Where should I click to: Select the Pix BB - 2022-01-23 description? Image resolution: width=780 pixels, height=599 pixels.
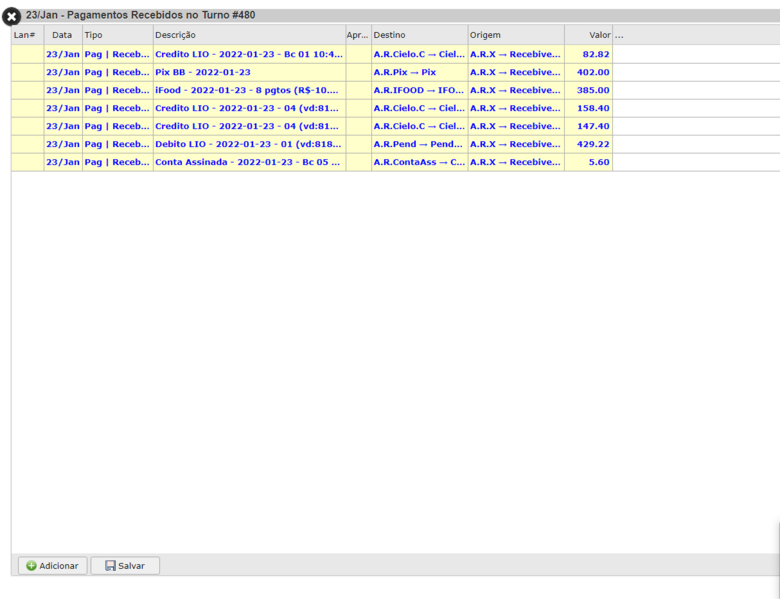coord(249,72)
